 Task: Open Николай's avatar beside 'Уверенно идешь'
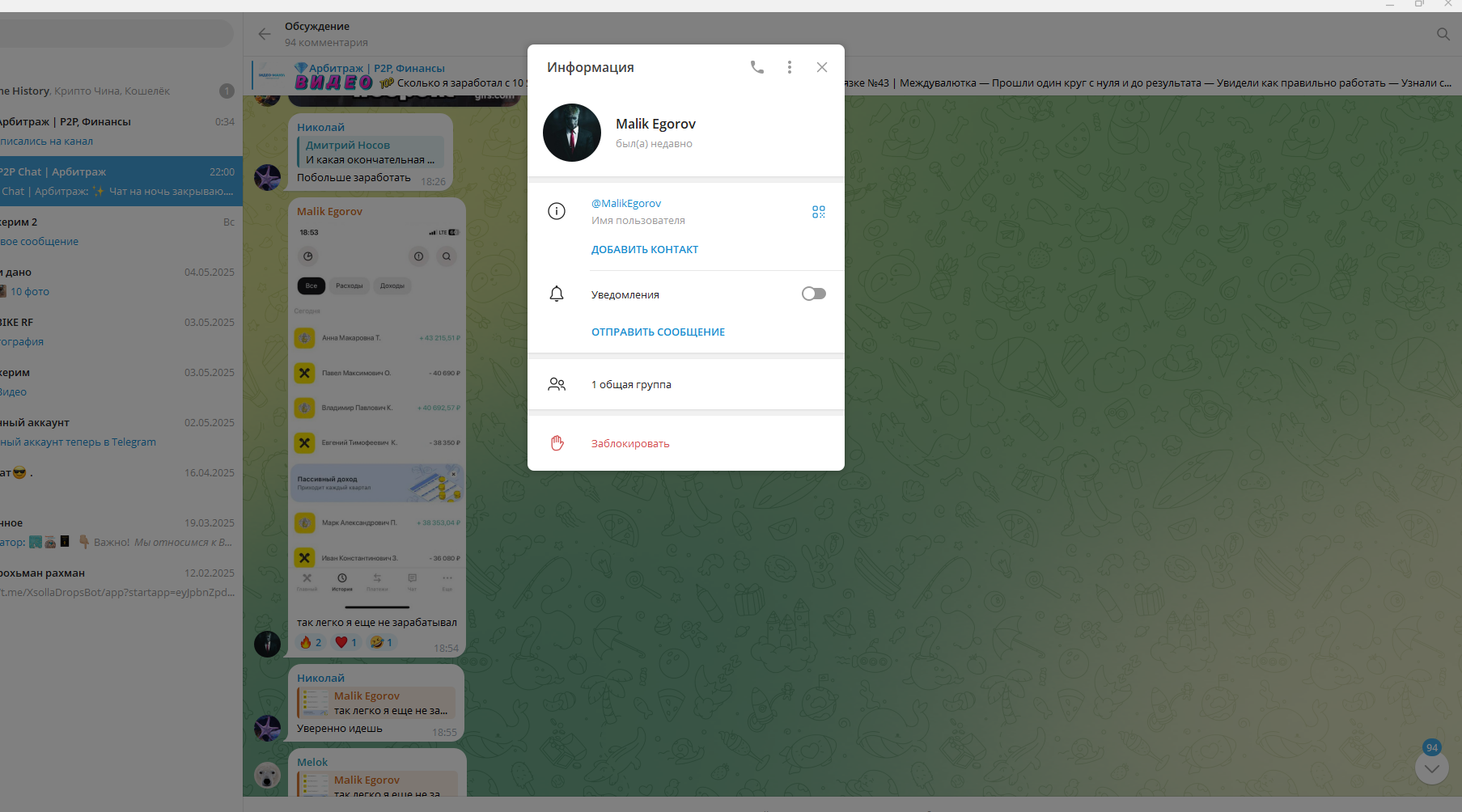268,728
